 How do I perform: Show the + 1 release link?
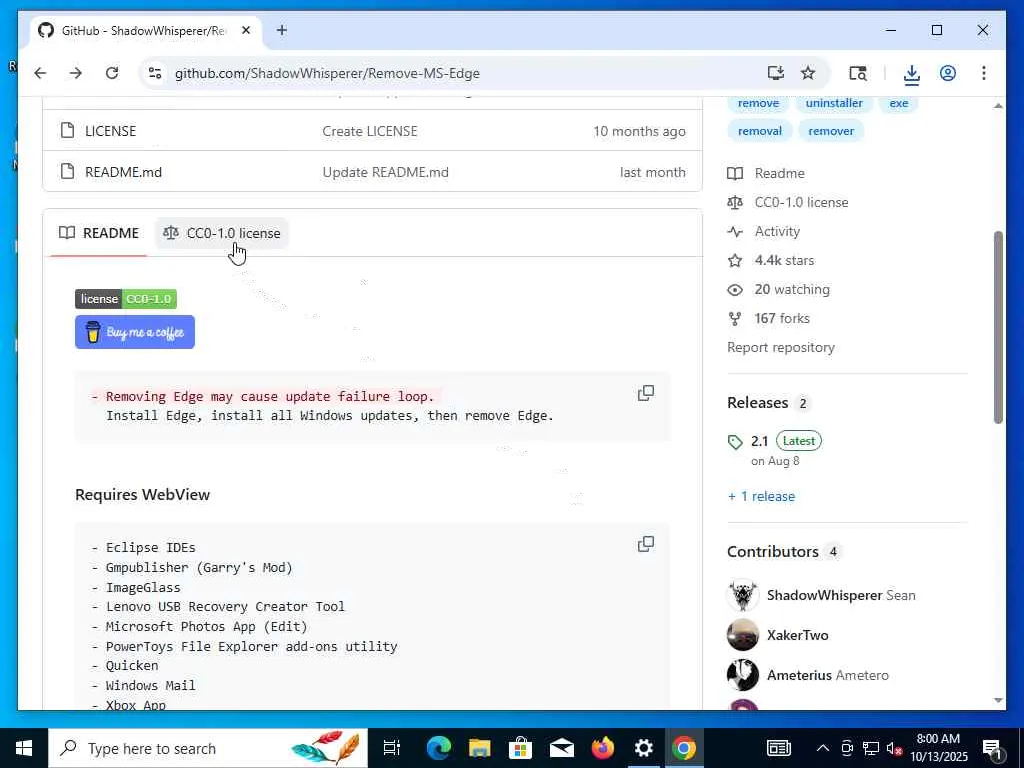pos(761,496)
